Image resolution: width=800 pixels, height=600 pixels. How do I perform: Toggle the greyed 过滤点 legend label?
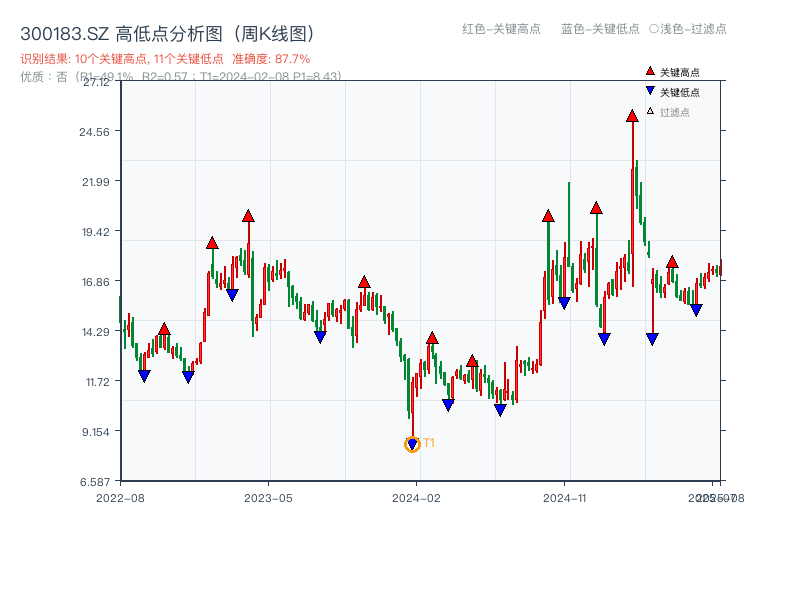674,112
